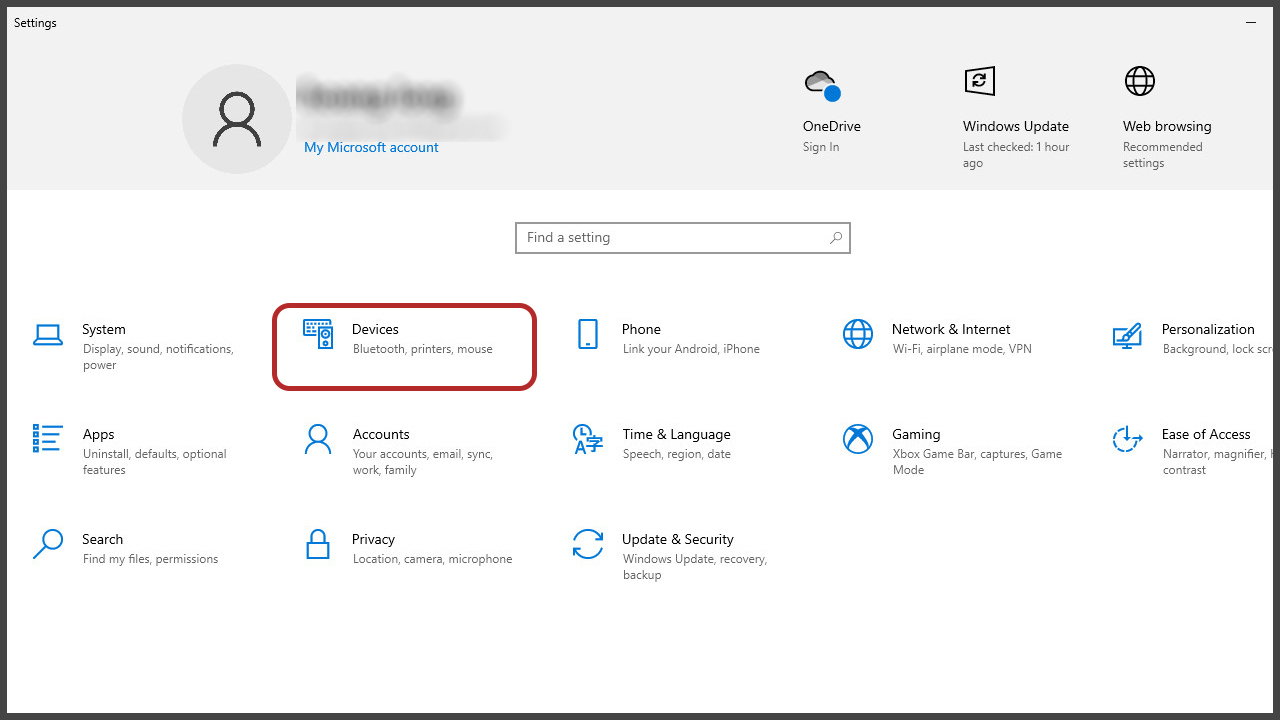Screen dimensions: 1280x720
Task: Click 'Location, camera, microphone' text
Action: (x=432, y=559)
